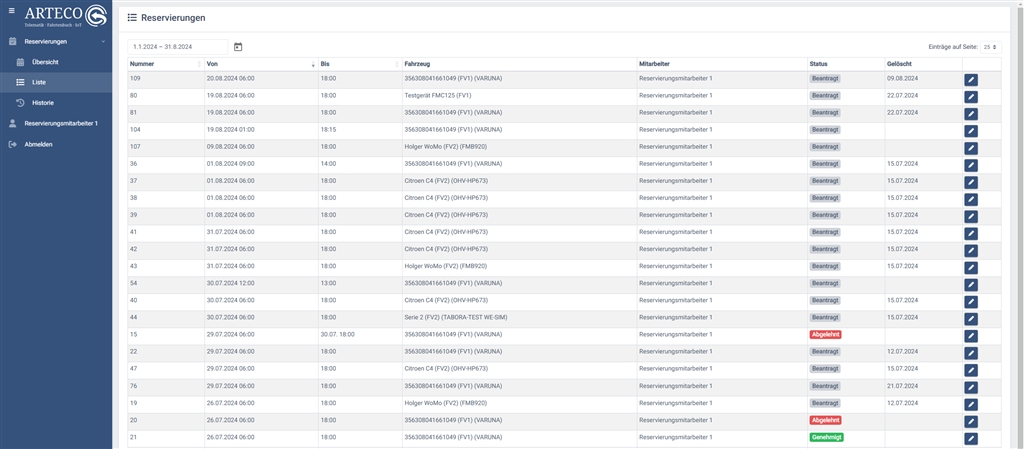The height and width of the screenshot is (449, 1024).
Task: Open Reservierungsmitarbeiter 1 user entry
Action: (x=56, y=123)
